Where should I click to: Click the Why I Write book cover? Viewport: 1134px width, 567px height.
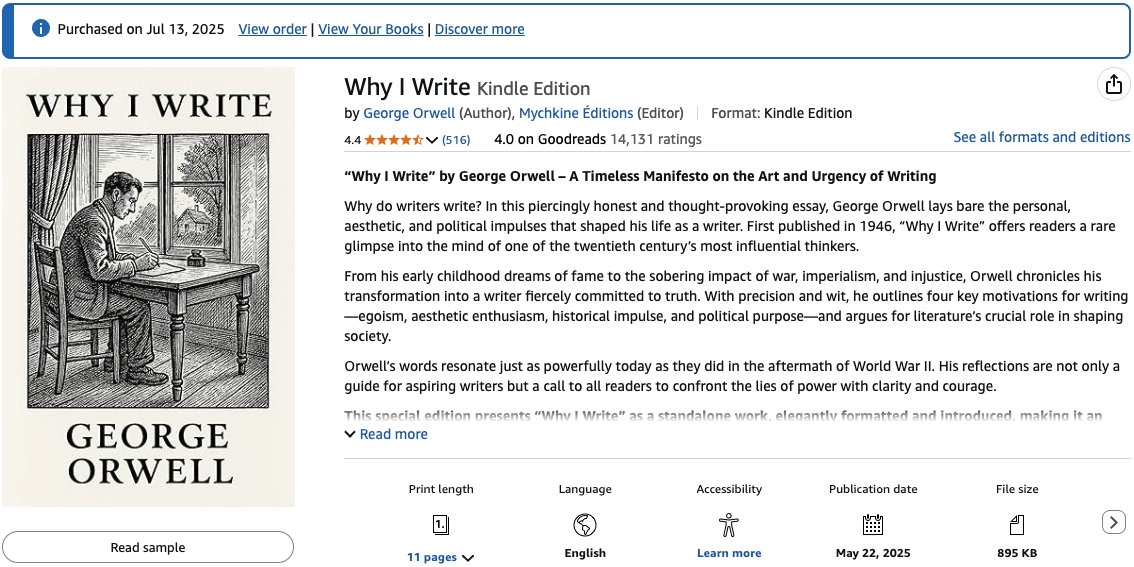point(149,286)
